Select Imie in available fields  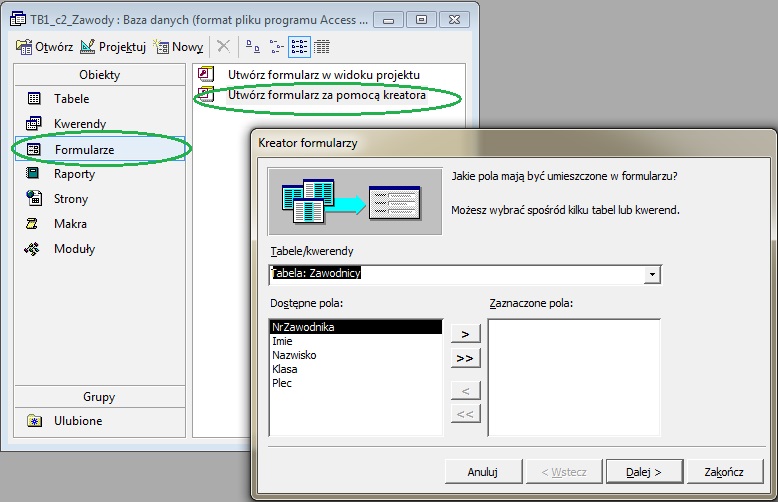(x=356, y=341)
